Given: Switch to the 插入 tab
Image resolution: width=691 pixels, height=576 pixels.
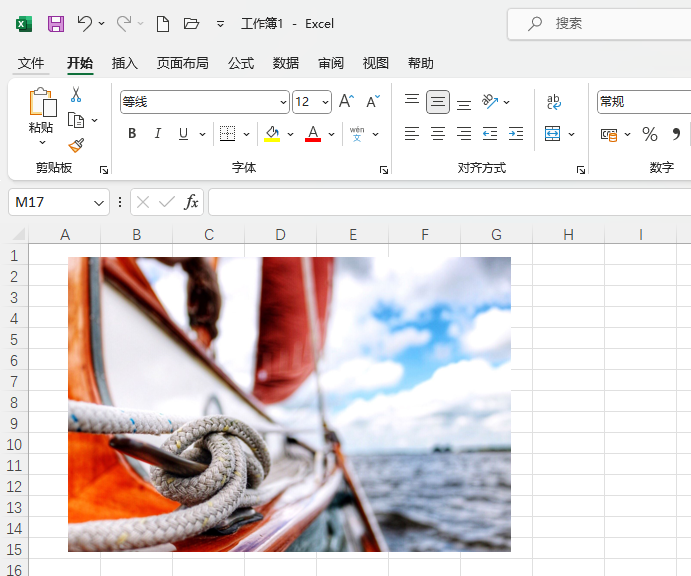Looking at the screenshot, I should pyautogui.click(x=125, y=63).
